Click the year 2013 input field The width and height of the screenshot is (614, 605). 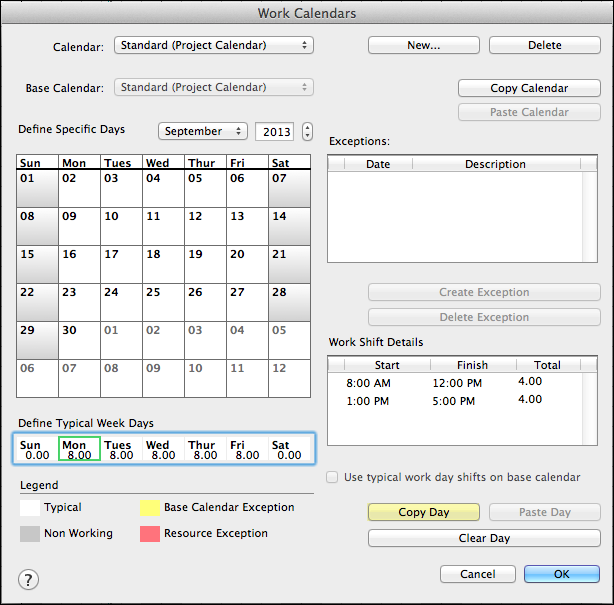coord(277,132)
